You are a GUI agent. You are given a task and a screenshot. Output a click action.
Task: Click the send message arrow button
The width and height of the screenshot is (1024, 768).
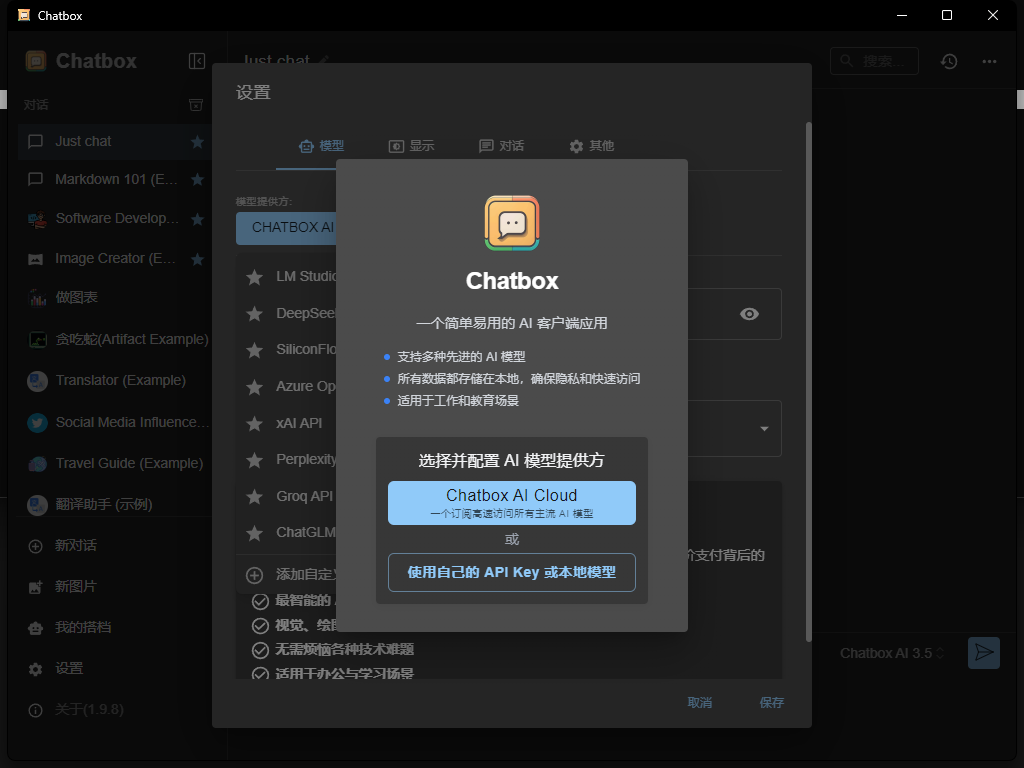pyautogui.click(x=984, y=652)
